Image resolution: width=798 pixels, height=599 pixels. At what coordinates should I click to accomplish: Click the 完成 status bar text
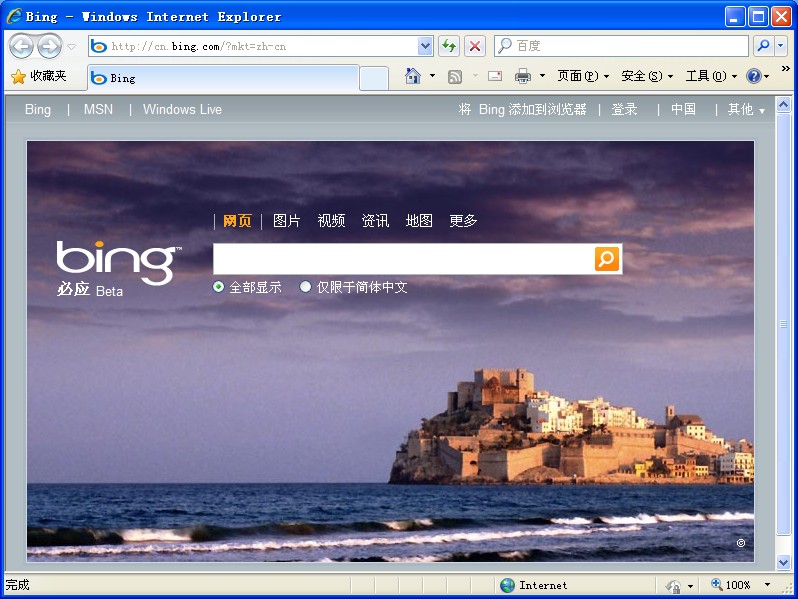(x=17, y=585)
